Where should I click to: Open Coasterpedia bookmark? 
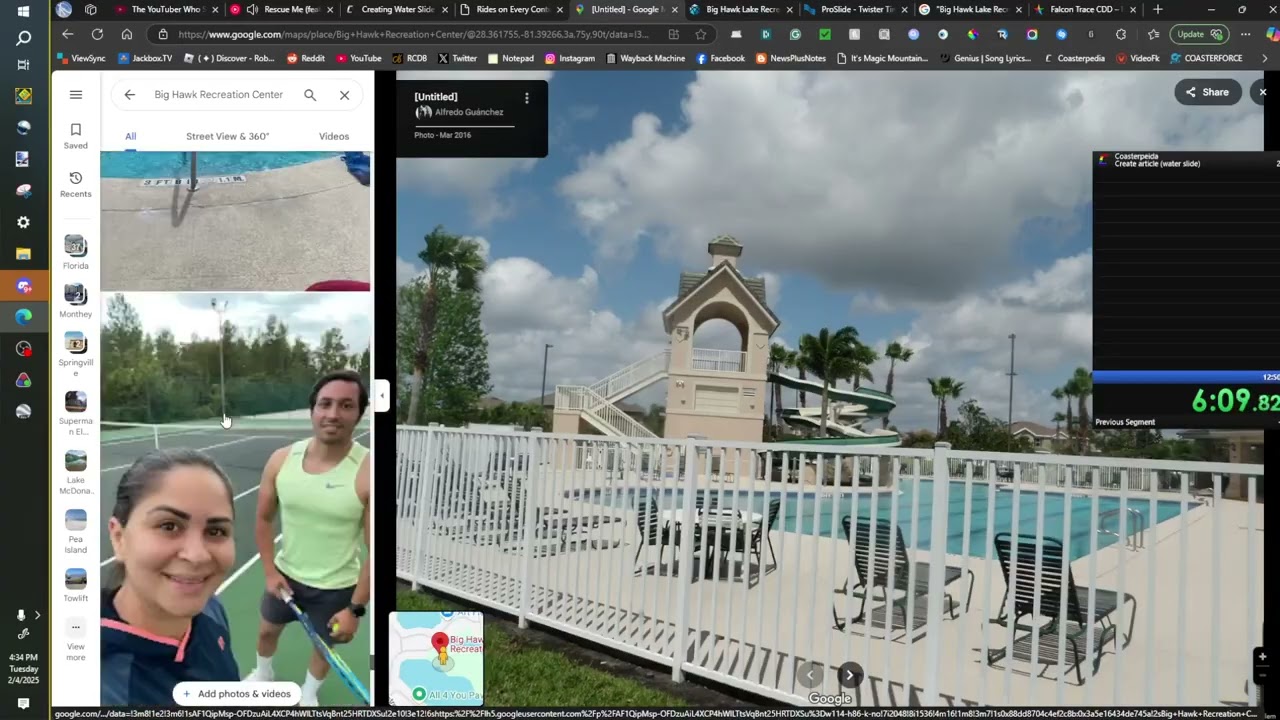click(x=1074, y=59)
